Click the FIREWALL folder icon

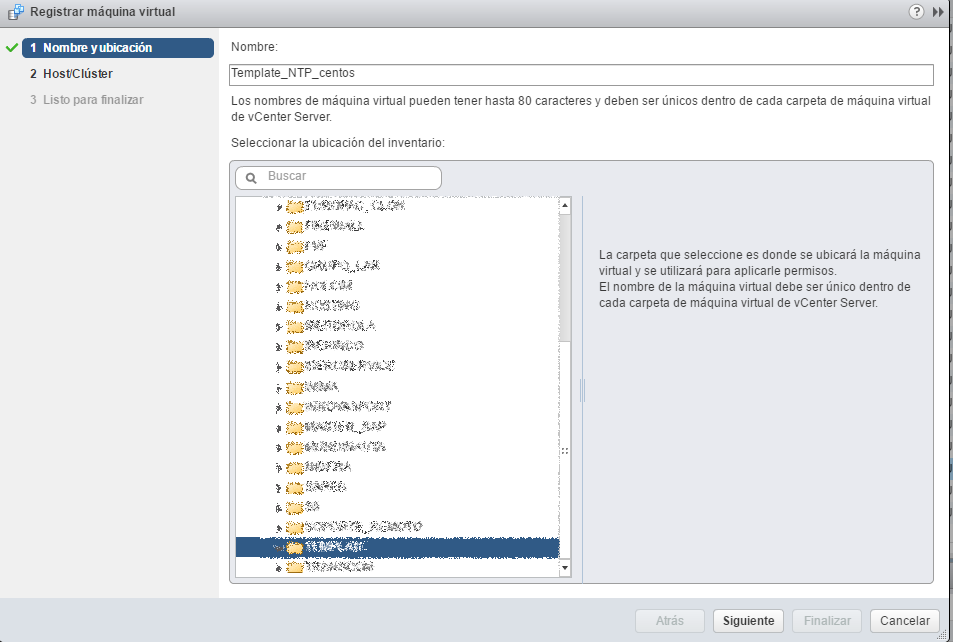pyautogui.click(x=294, y=226)
